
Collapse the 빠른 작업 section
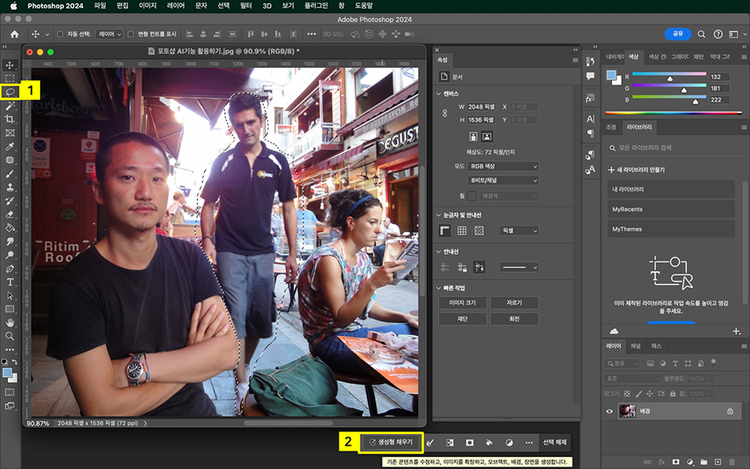[x=440, y=287]
